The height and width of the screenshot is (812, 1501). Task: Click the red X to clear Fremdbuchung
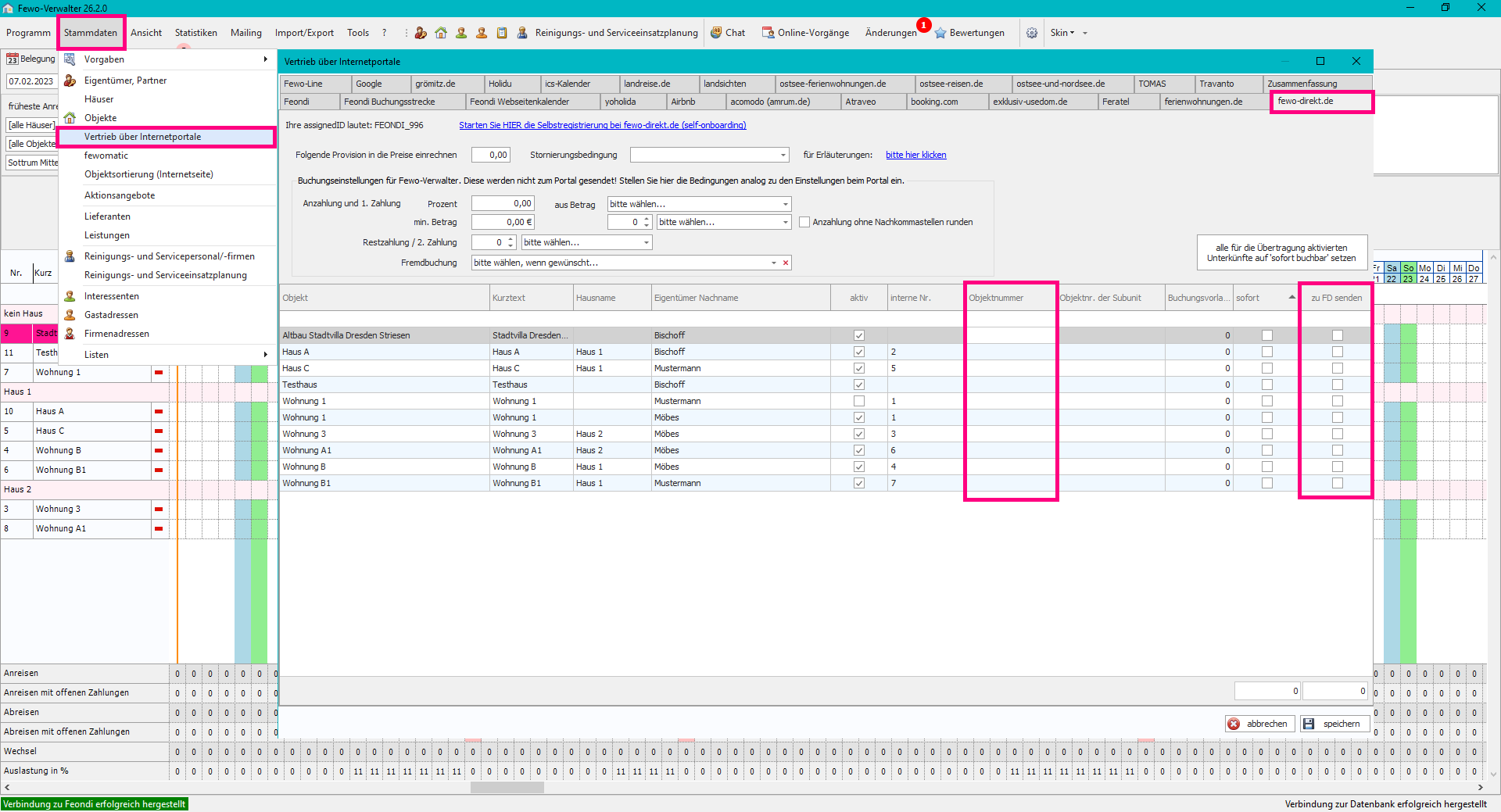786,263
